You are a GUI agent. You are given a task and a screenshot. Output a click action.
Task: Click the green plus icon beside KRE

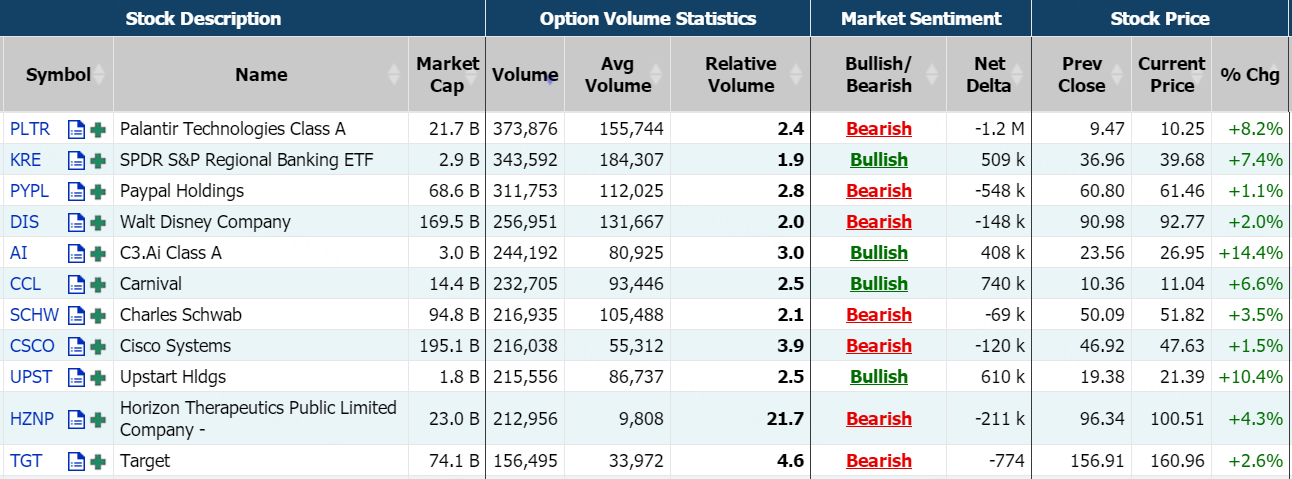[98, 160]
